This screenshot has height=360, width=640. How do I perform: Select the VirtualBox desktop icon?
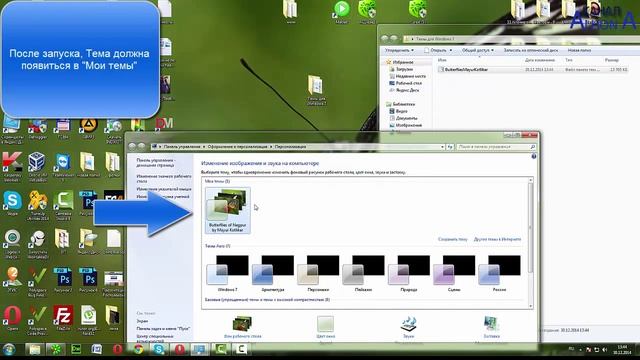click(x=37, y=167)
